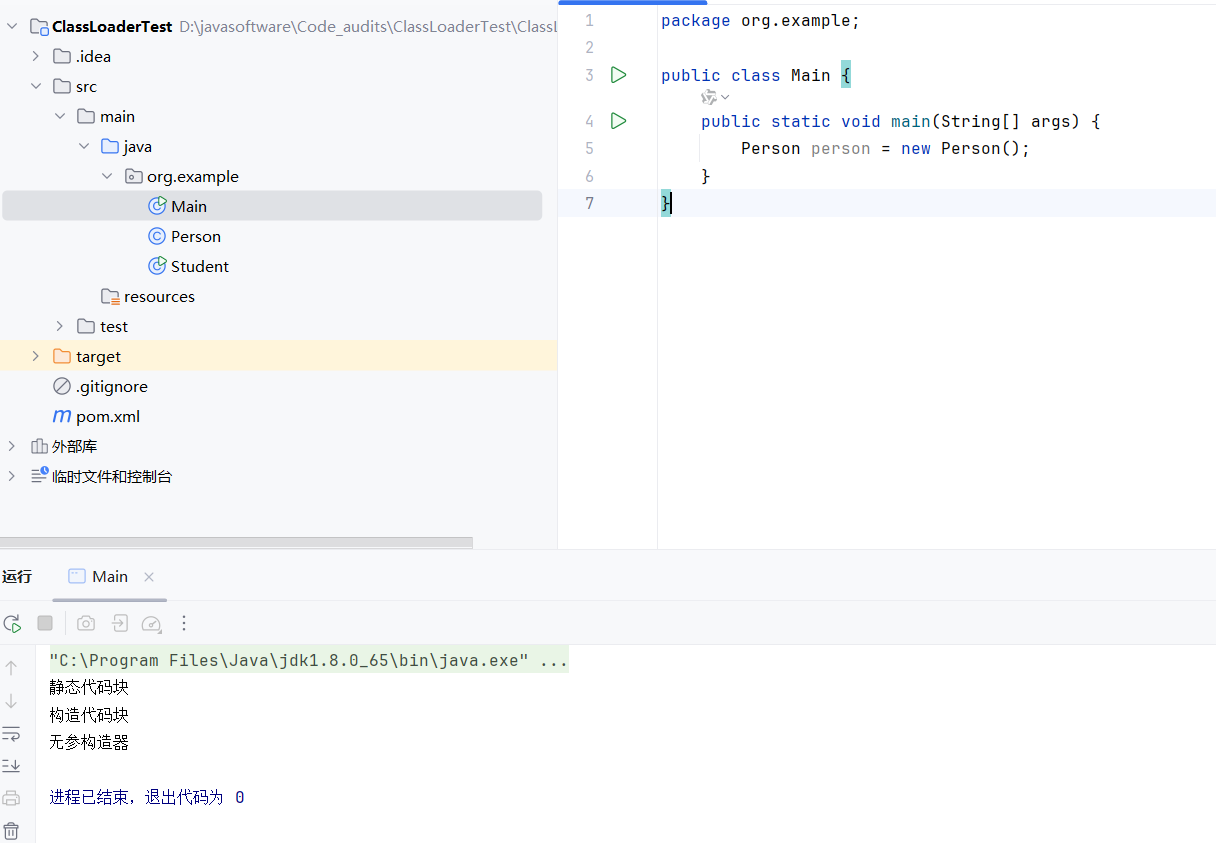Image resolution: width=1217 pixels, height=843 pixels.
Task: Toggle scroll to end of console
Action: coord(11,766)
